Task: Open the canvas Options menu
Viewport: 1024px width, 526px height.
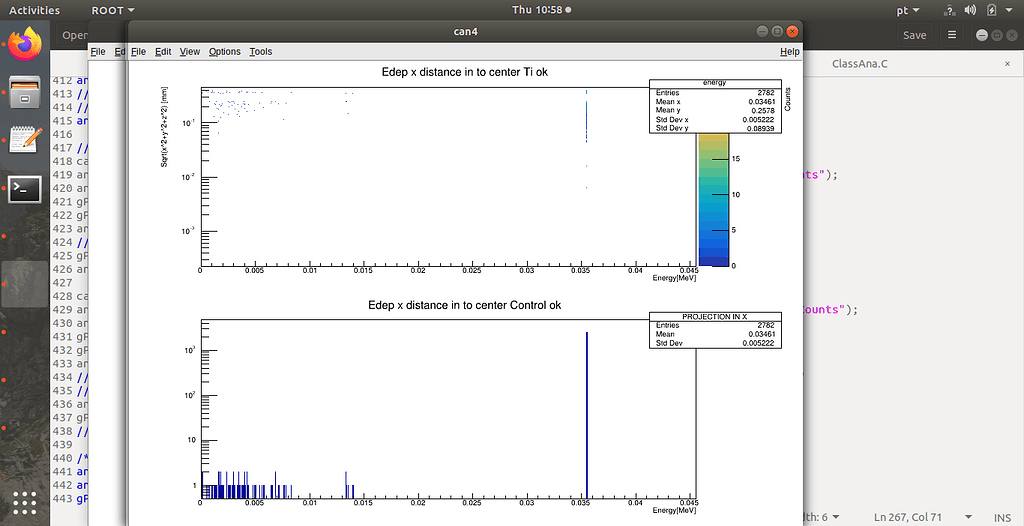Action: [225, 52]
